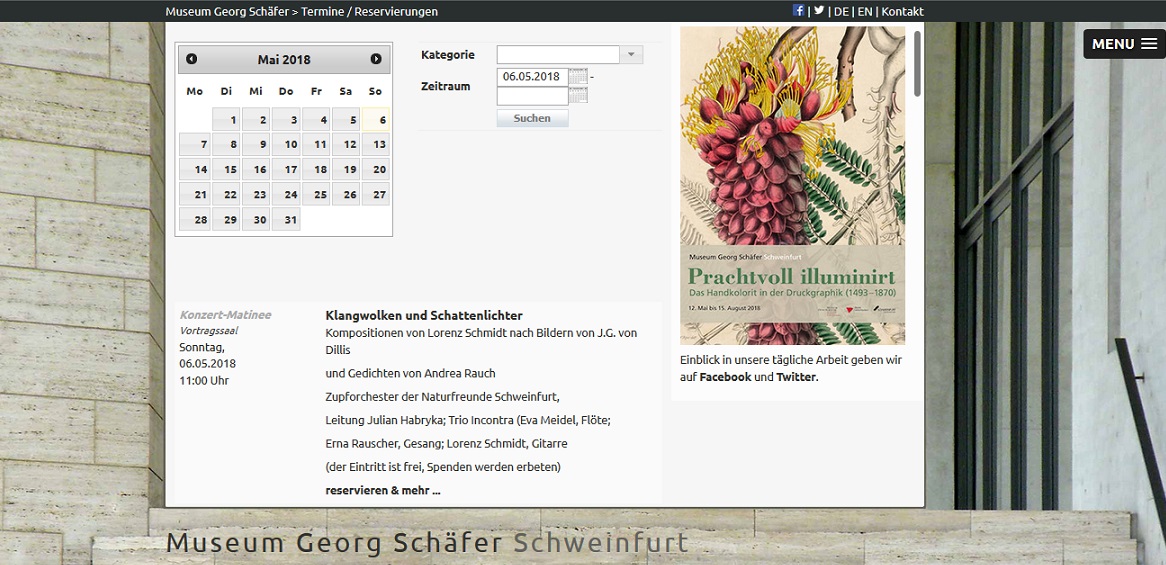Open date picker beside end date field
This screenshot has width=1166, height=565.
point(578,95)
